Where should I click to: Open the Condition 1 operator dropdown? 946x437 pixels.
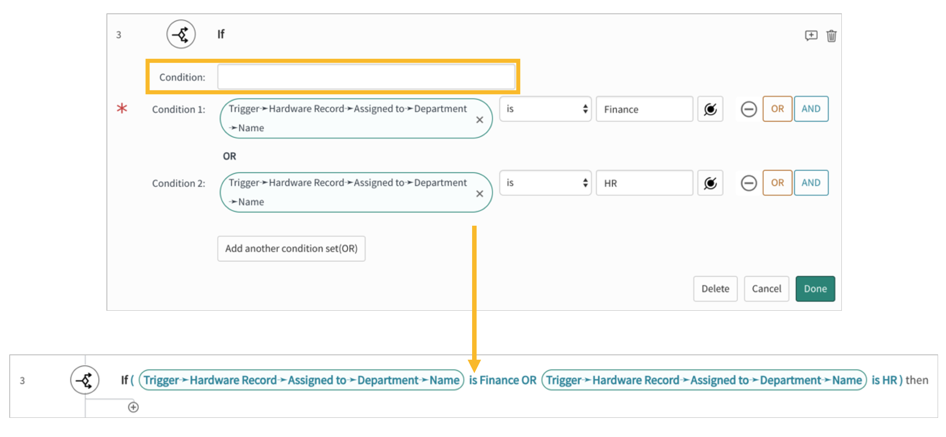pos(545,110)
